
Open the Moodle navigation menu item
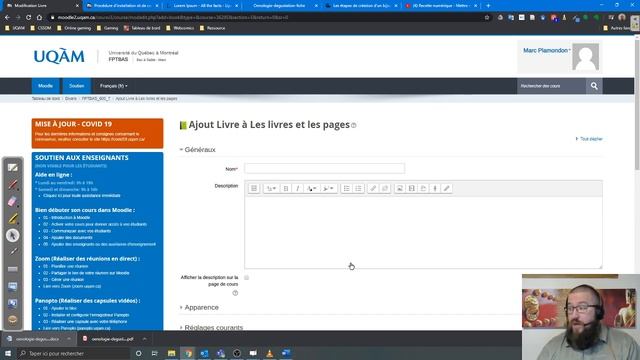[45, 86]
